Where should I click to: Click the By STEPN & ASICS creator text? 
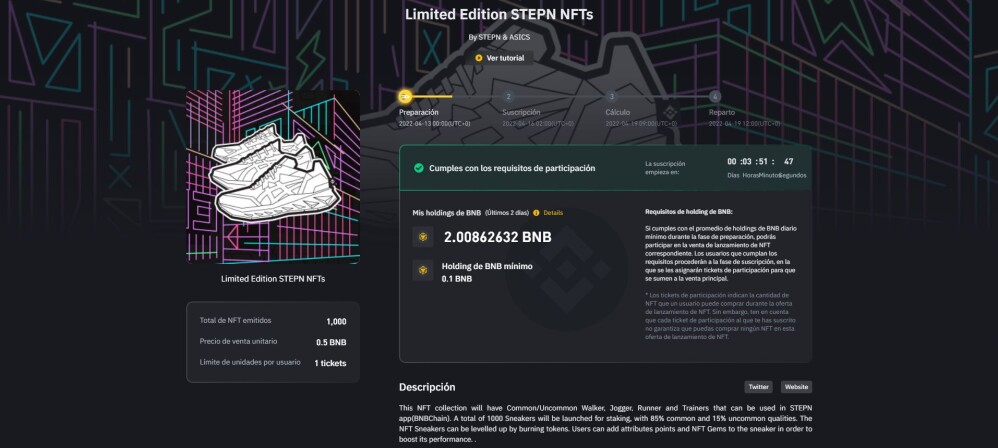coord(499,37)
